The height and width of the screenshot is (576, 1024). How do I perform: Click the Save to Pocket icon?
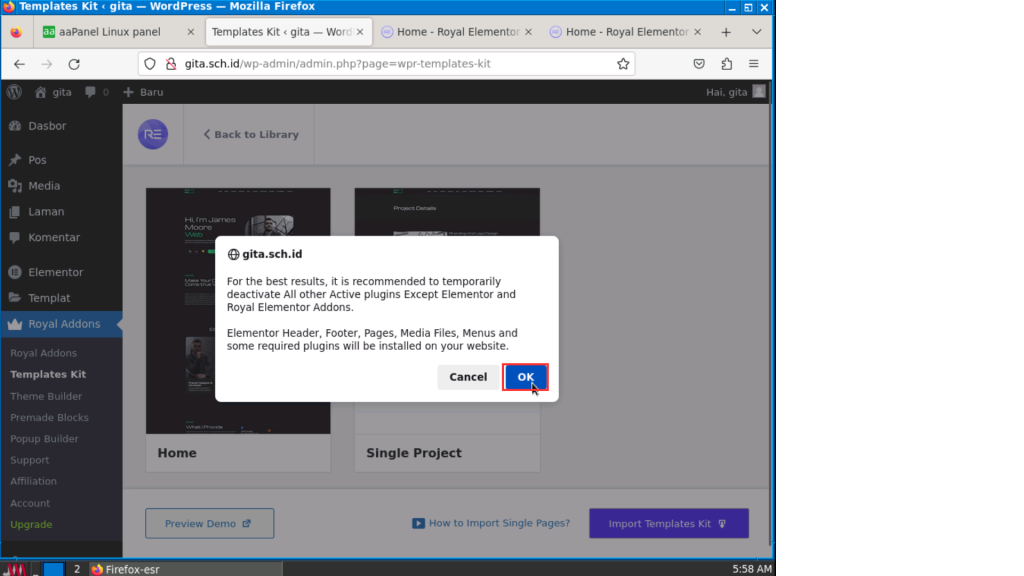click(699, 64)
